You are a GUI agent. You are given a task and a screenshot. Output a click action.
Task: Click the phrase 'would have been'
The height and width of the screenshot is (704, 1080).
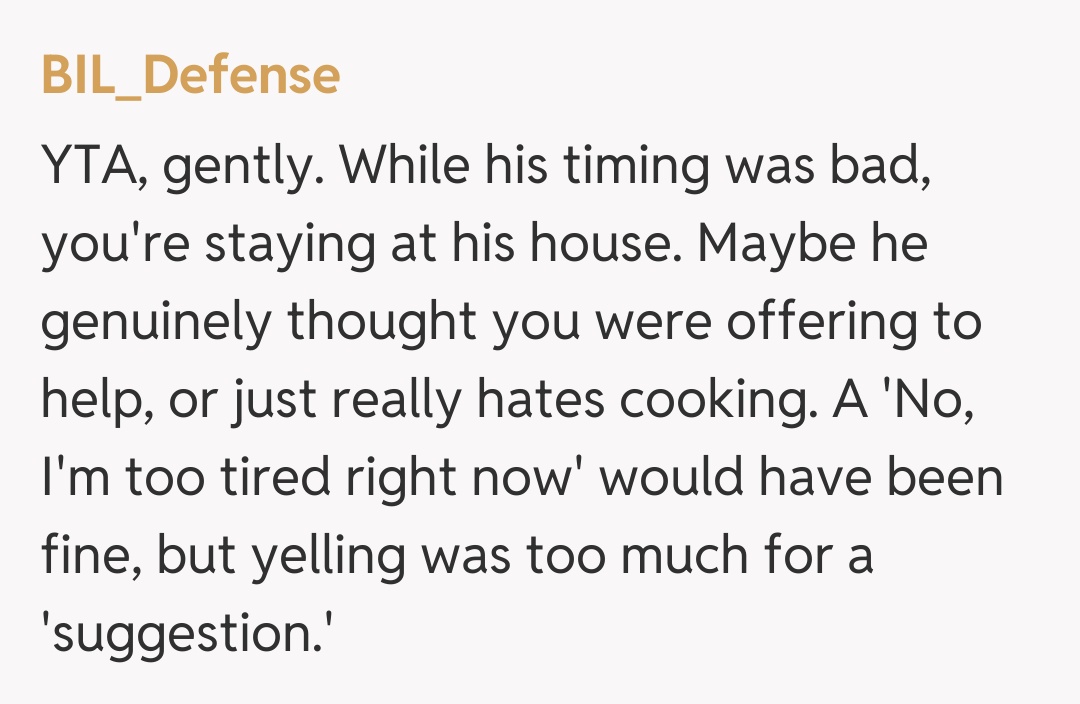coord(801,480)
